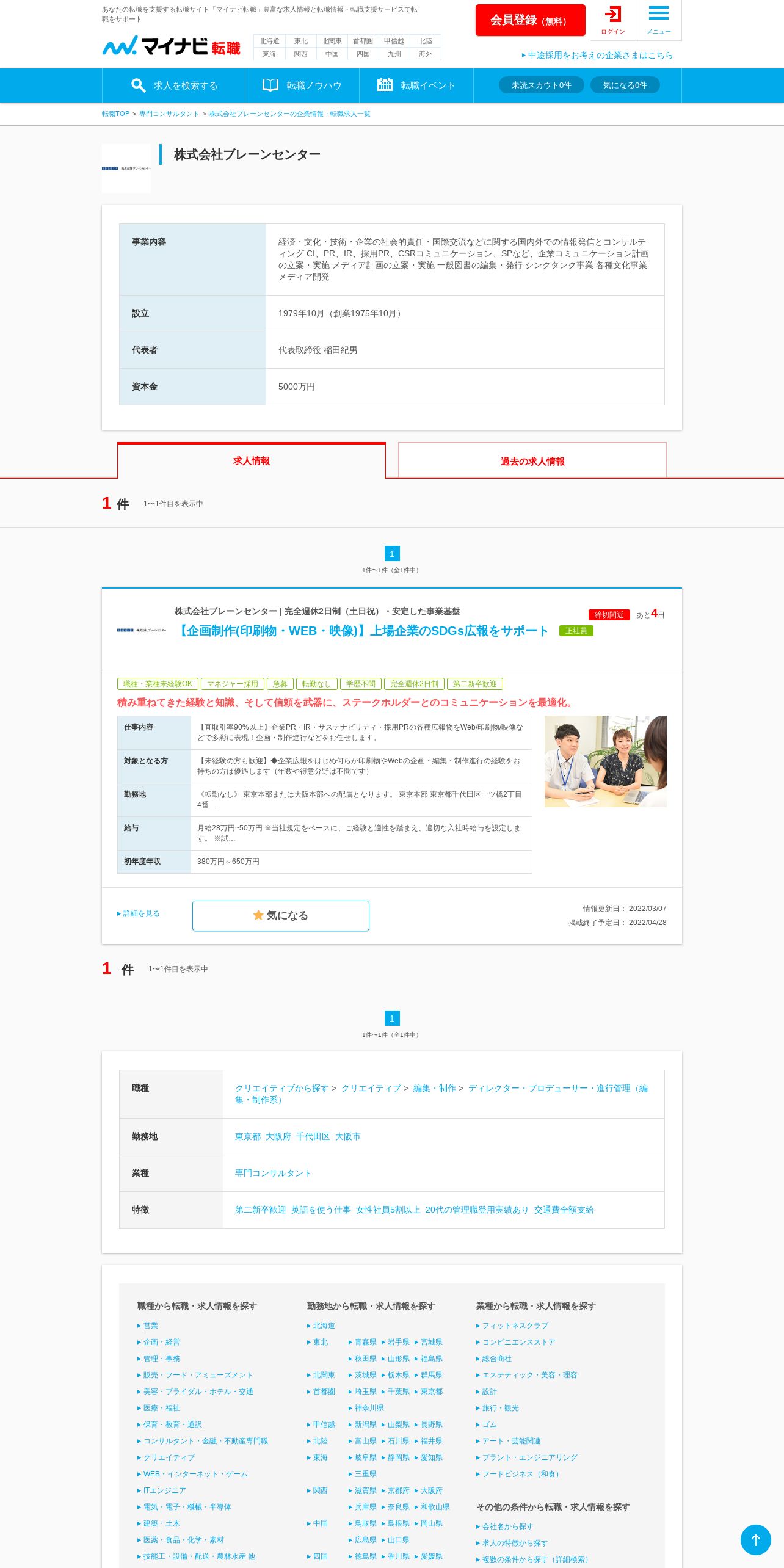
Task: Switch to 求人情報 tab
Action: [x=252, y=461]
